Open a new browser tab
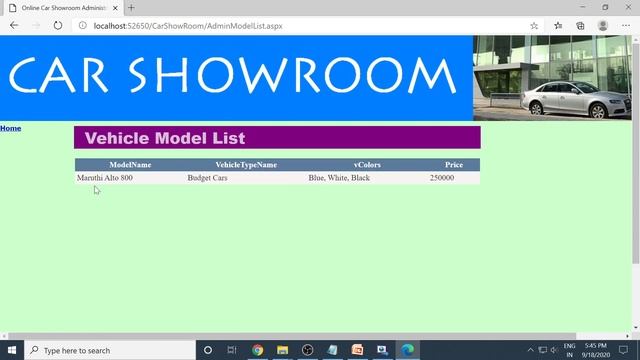640x360 pixels. (131, 7)
